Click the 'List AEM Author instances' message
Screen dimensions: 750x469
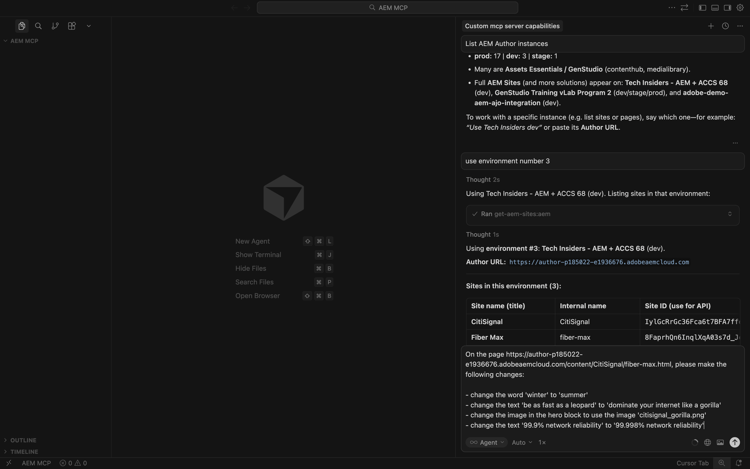603,44
